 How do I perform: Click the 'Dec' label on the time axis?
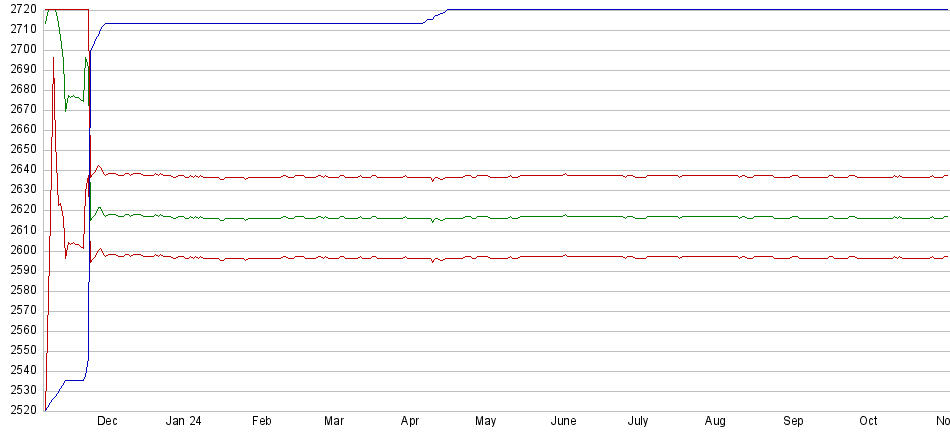(x=107, y=421)
